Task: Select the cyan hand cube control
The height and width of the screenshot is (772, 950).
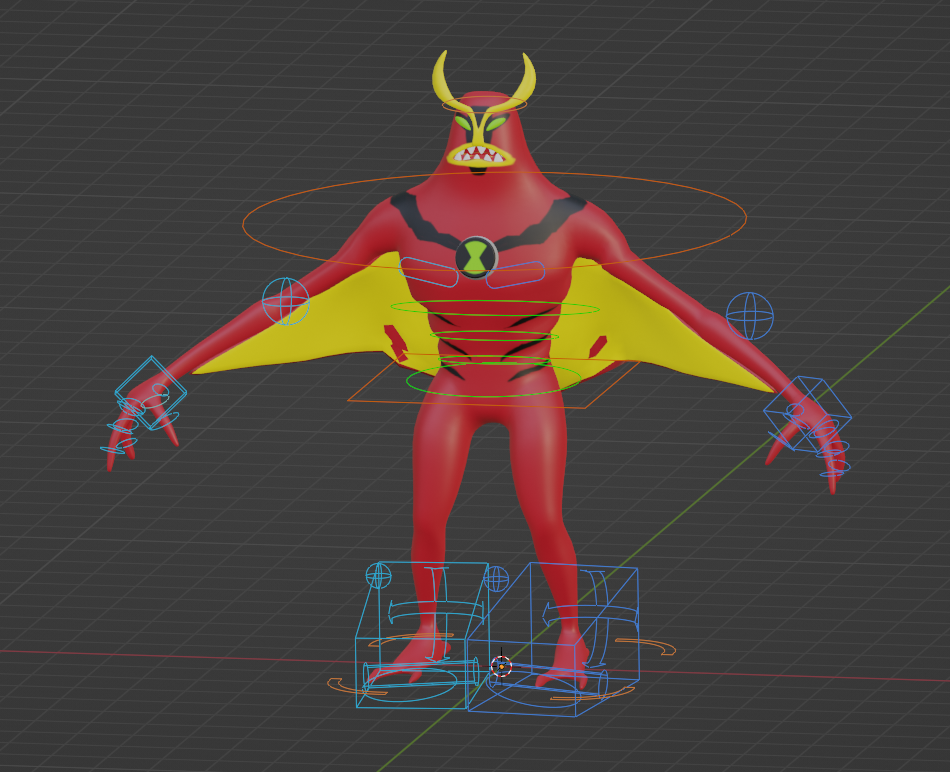Action: click(151, 393)
